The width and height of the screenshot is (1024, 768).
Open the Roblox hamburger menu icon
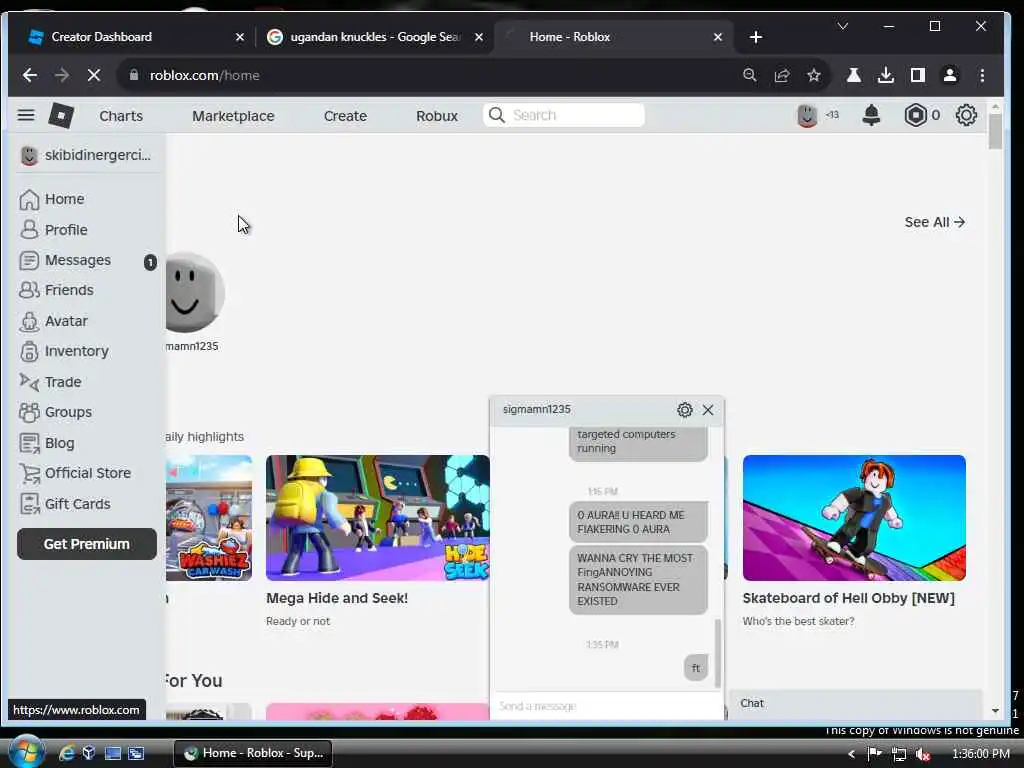pos(25,116)
